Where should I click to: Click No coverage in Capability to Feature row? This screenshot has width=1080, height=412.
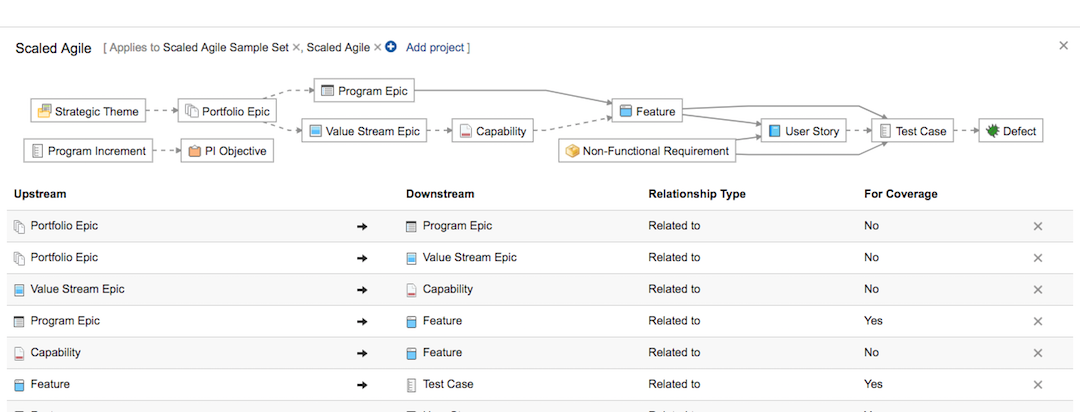[x=872, y=353]
